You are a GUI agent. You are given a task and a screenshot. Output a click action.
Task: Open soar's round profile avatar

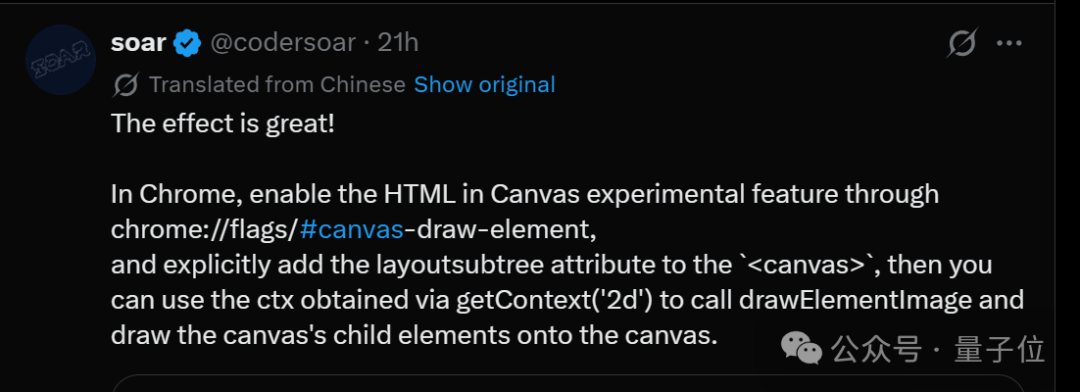pyautogui.click(x=59, y=60)
